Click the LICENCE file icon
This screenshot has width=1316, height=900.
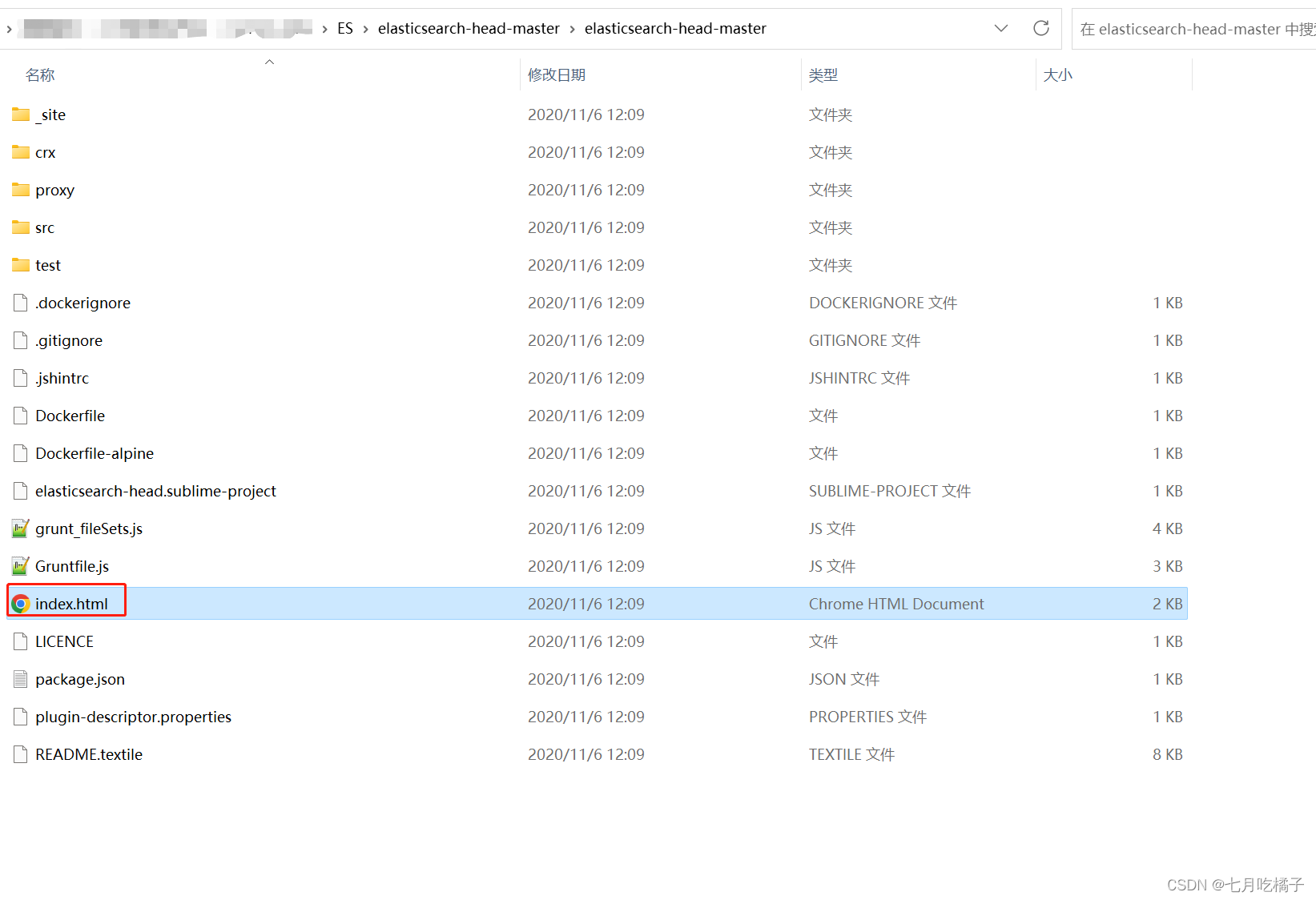[21, 641]
